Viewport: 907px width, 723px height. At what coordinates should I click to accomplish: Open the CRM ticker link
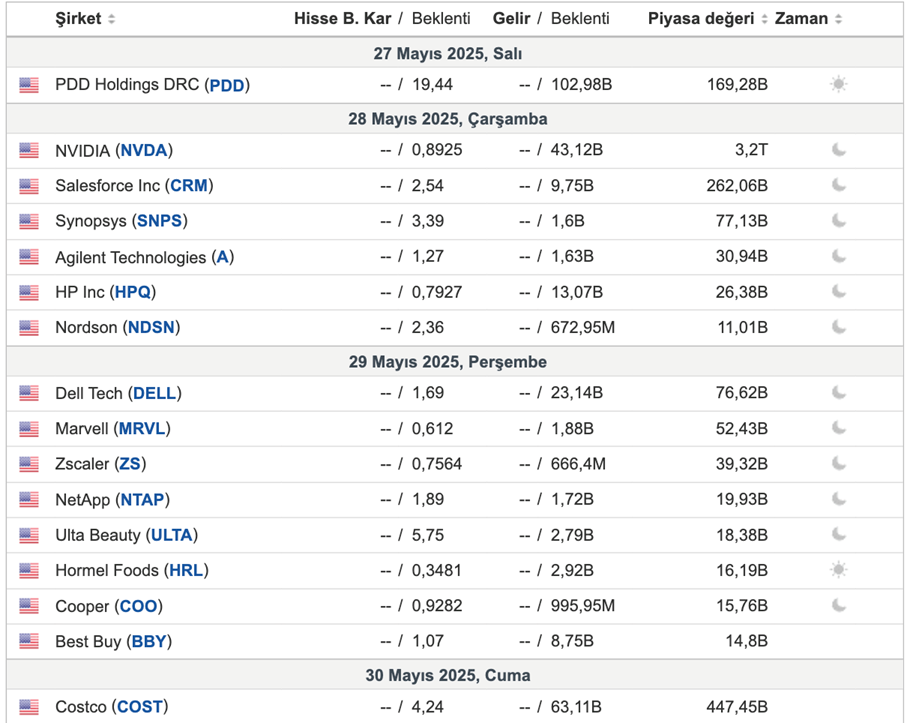click(189, 186)
